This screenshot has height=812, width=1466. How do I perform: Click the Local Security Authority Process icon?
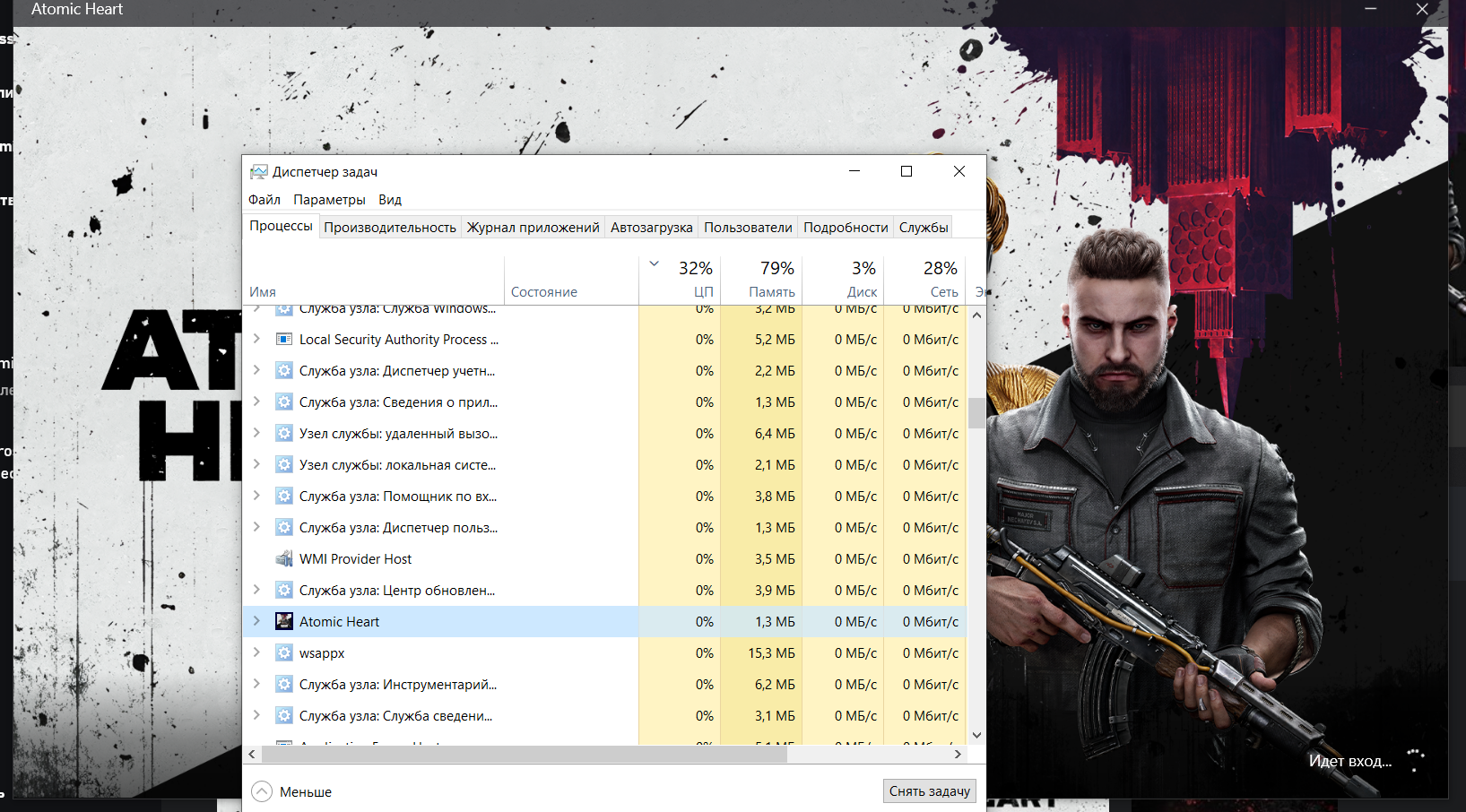(x=284, y=340)
